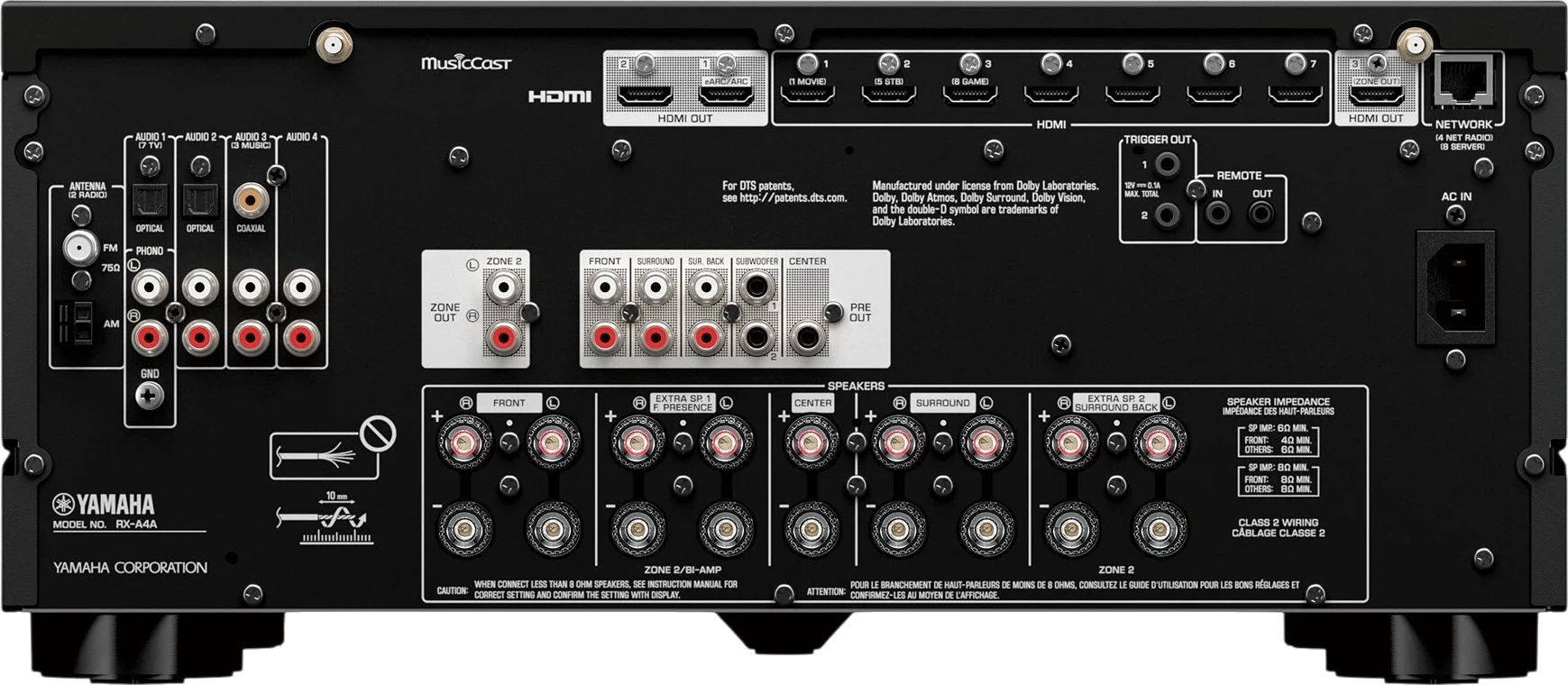The height and width of the screenshot is (685, 1568).
Task: Click the 'SPEAKER IMPEDANCE' heading
Action: [x=1278, y=402]
